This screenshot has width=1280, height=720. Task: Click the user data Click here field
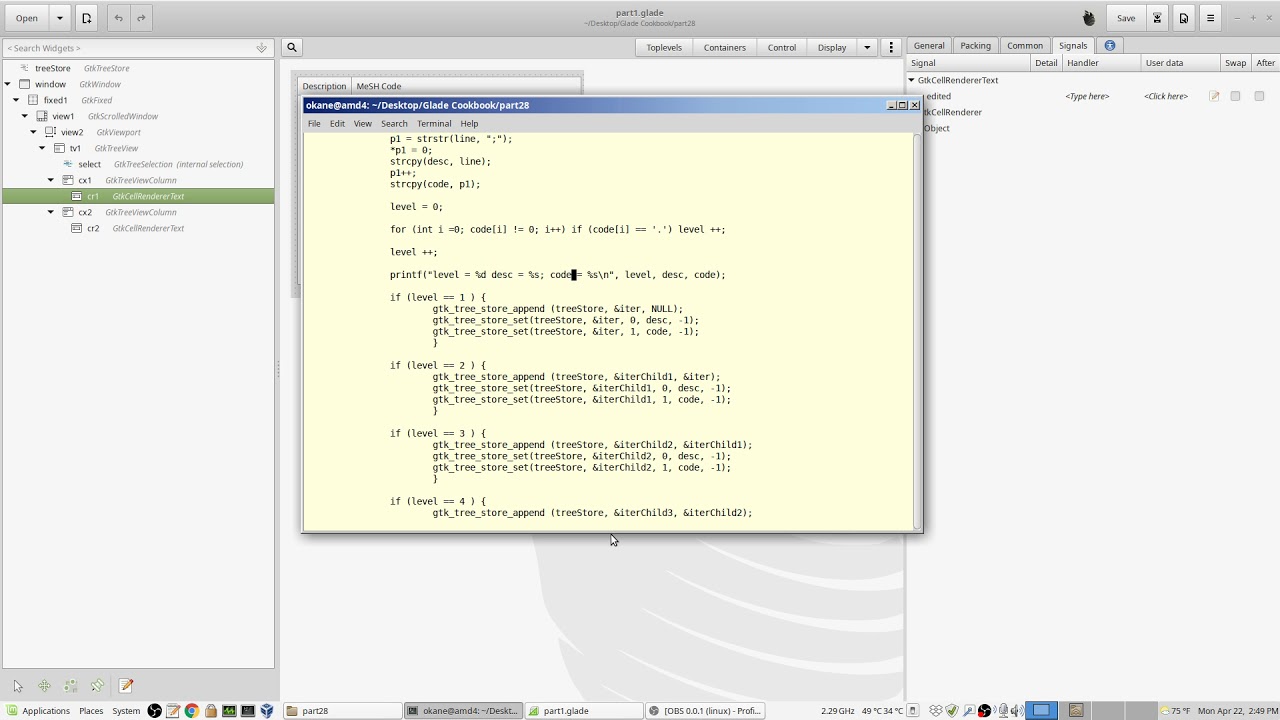point(1166,96)
